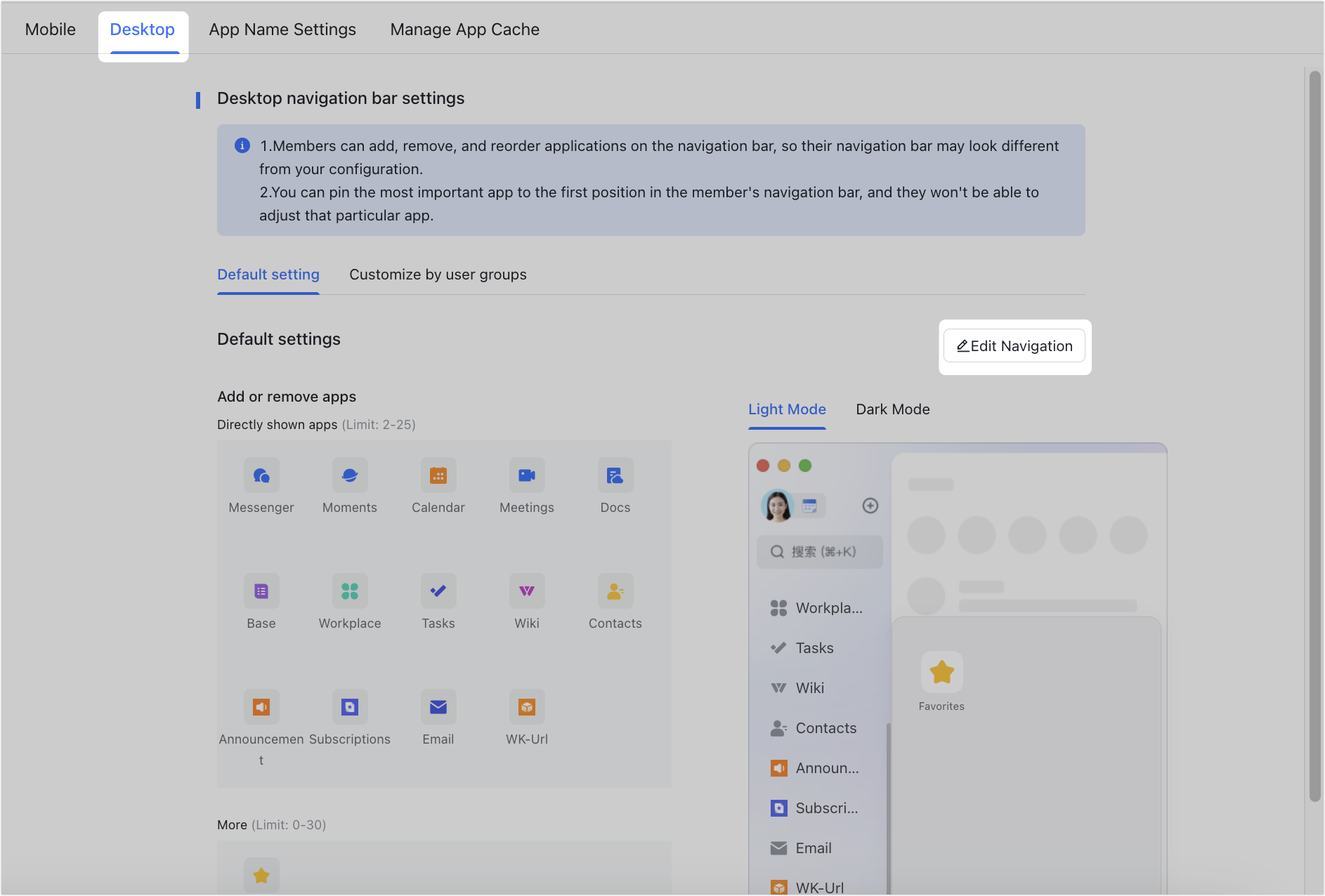Click the Docs app icon
1325x896 pixels.
615,475
